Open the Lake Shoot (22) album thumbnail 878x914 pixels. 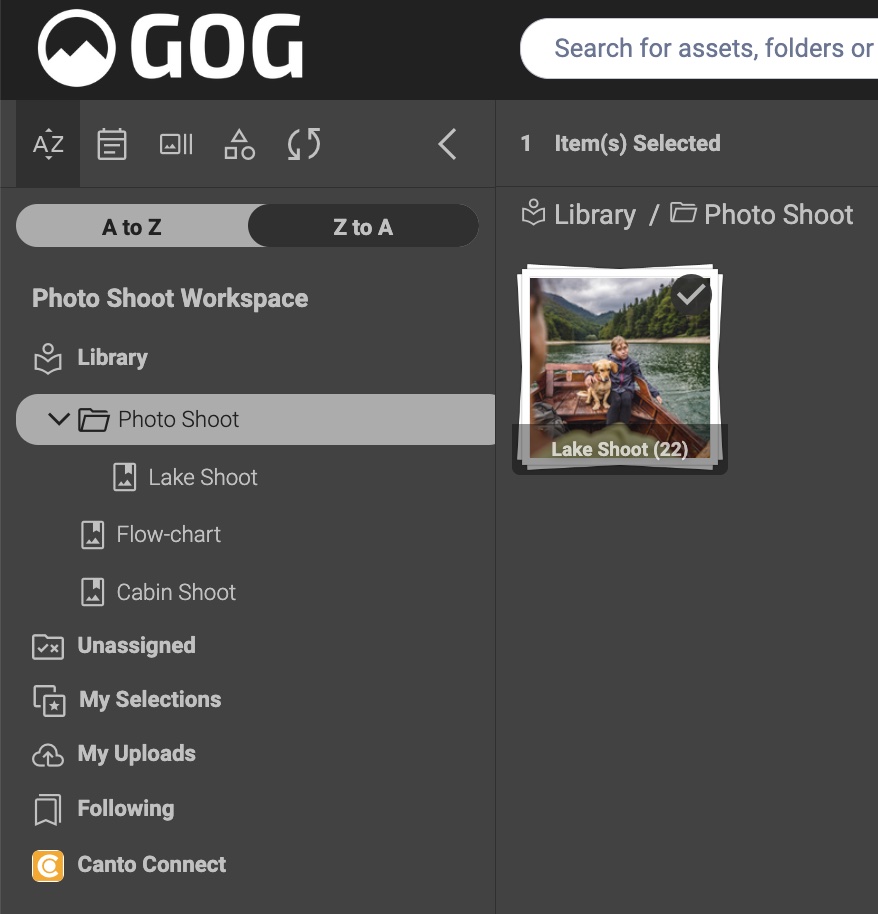[620, 367]
